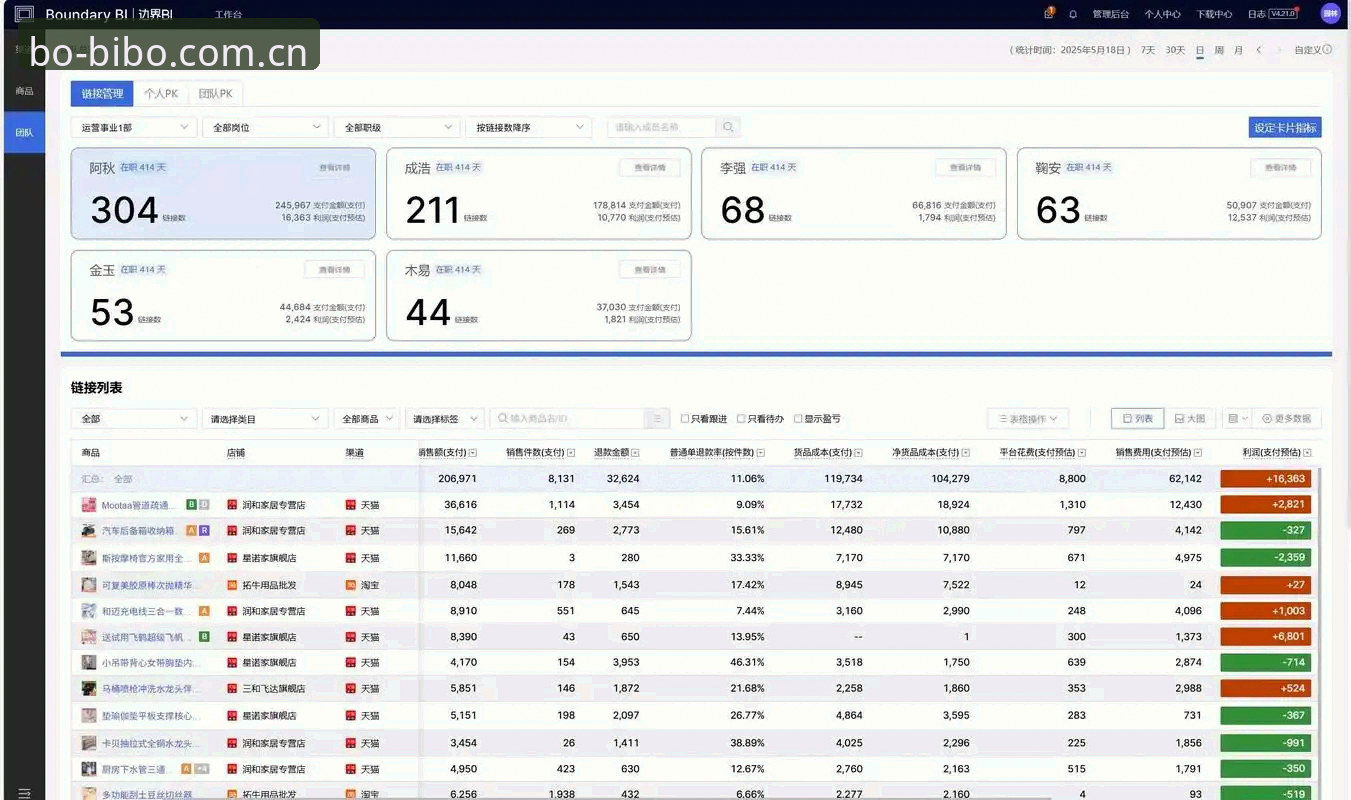Click the 自定义 info icon
1351x800 pixels.
click(x=1328, y=50)
